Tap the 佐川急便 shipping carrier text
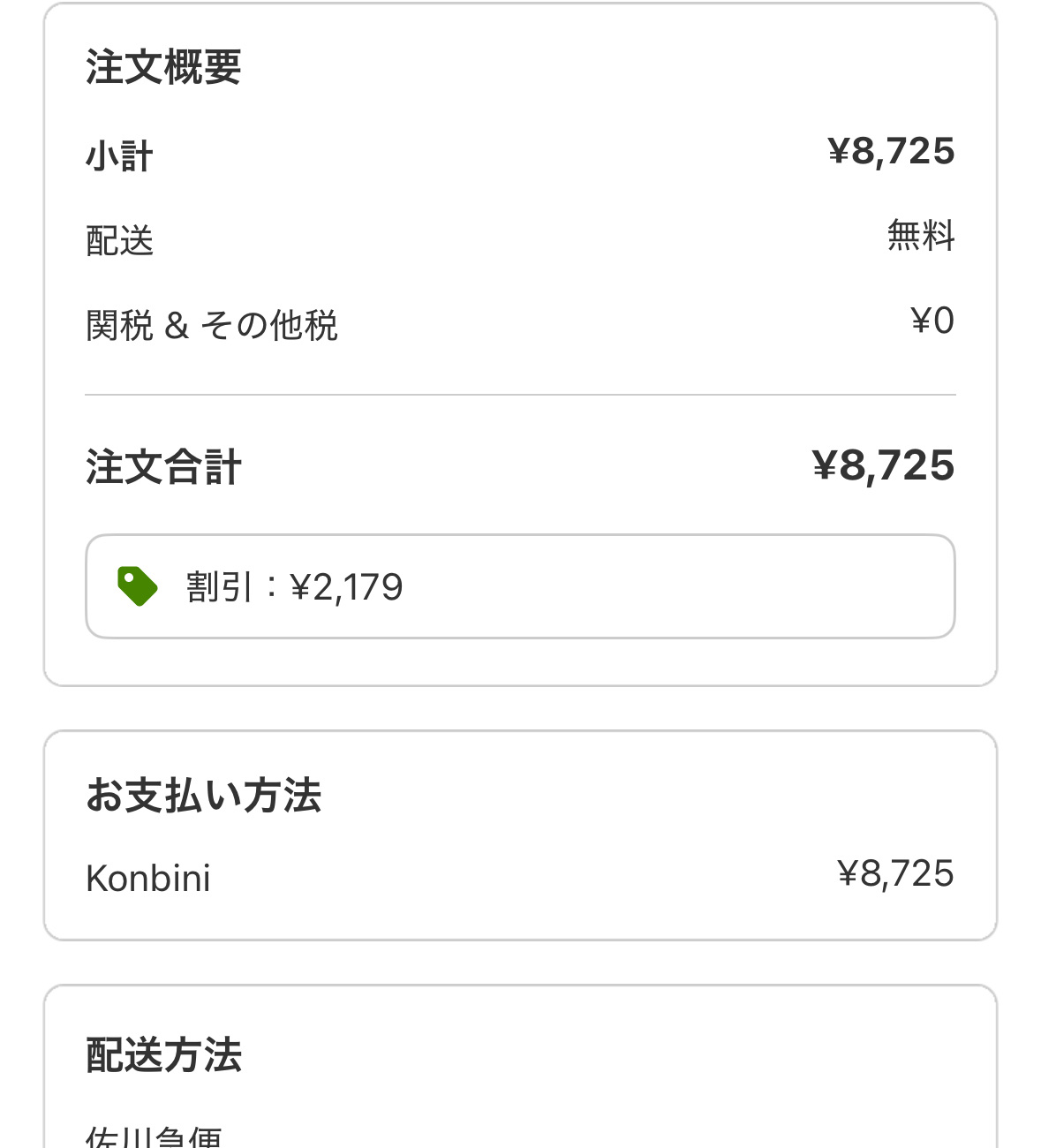Image resolution: width=1041 pixels, height=1148 pixels. click(154, 1137)
